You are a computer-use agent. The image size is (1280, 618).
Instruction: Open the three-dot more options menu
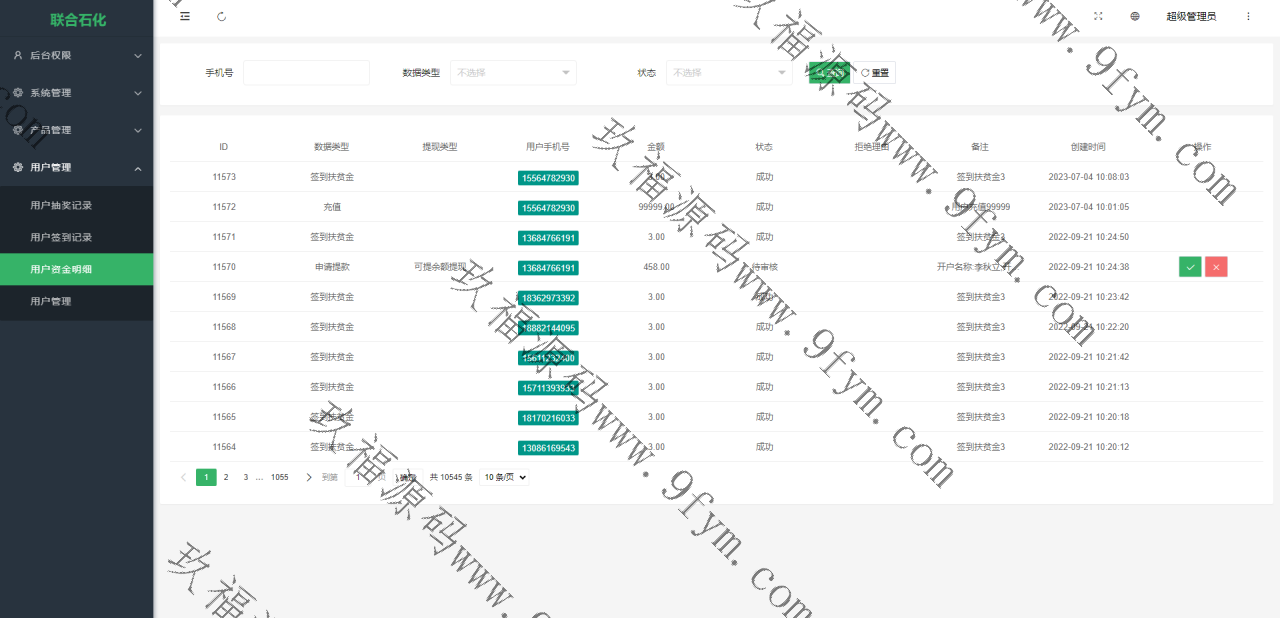[x=1248, y=16]
